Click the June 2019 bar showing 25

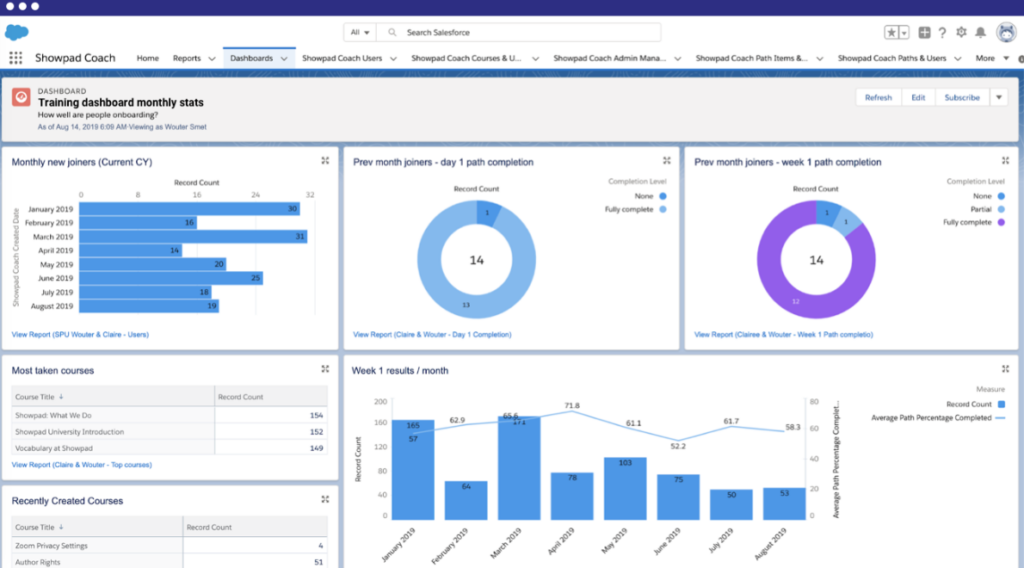point(171,278)
